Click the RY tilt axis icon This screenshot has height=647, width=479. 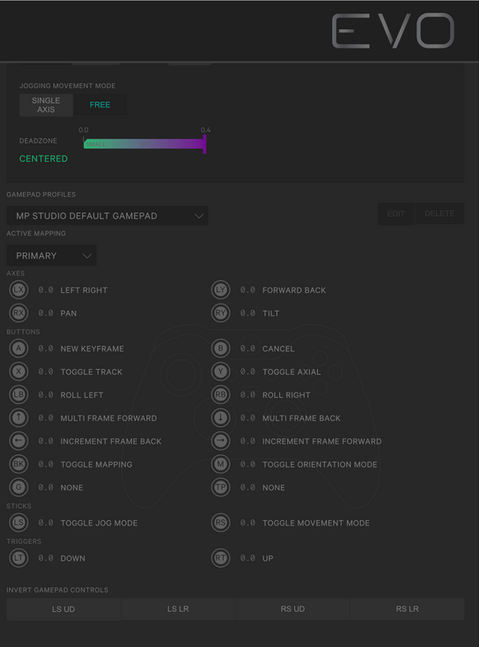click(x=221, y=313)
